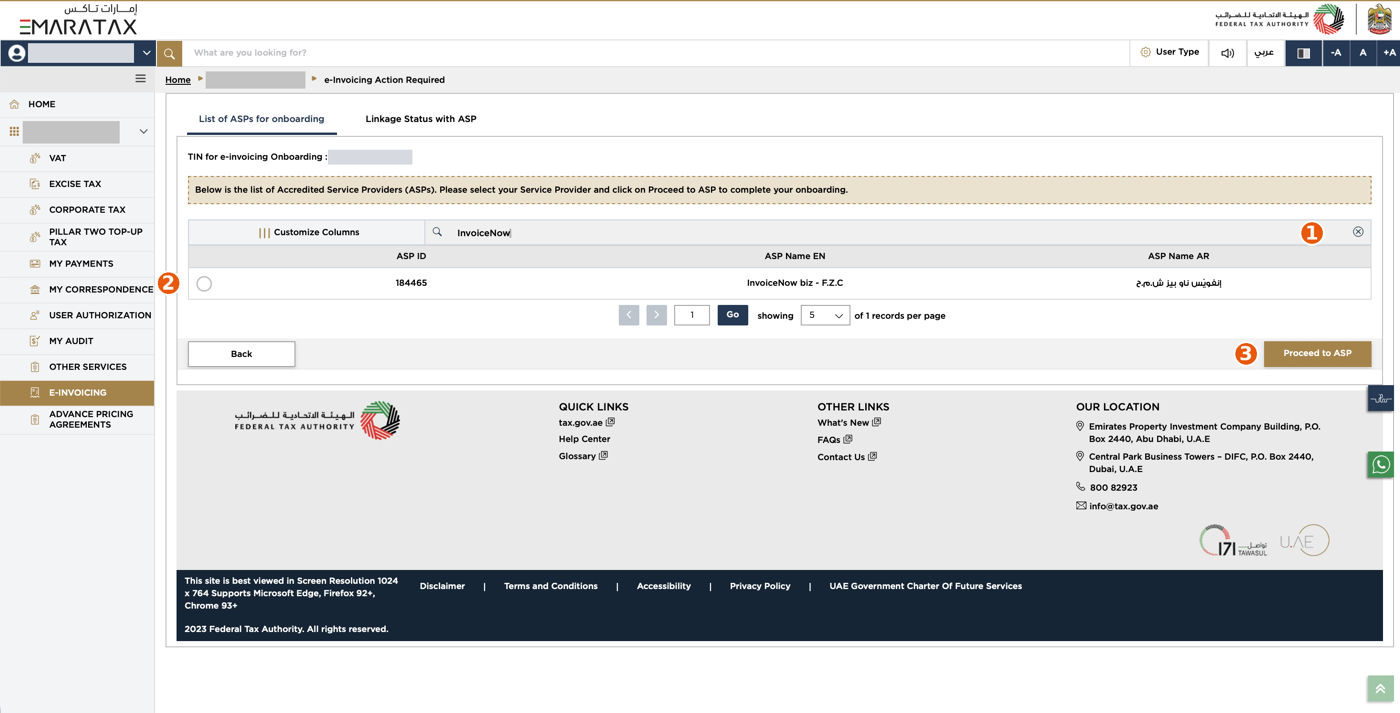1400x713 pixels.
Task: Increase font size with +A
Action: pos(1389,53)
